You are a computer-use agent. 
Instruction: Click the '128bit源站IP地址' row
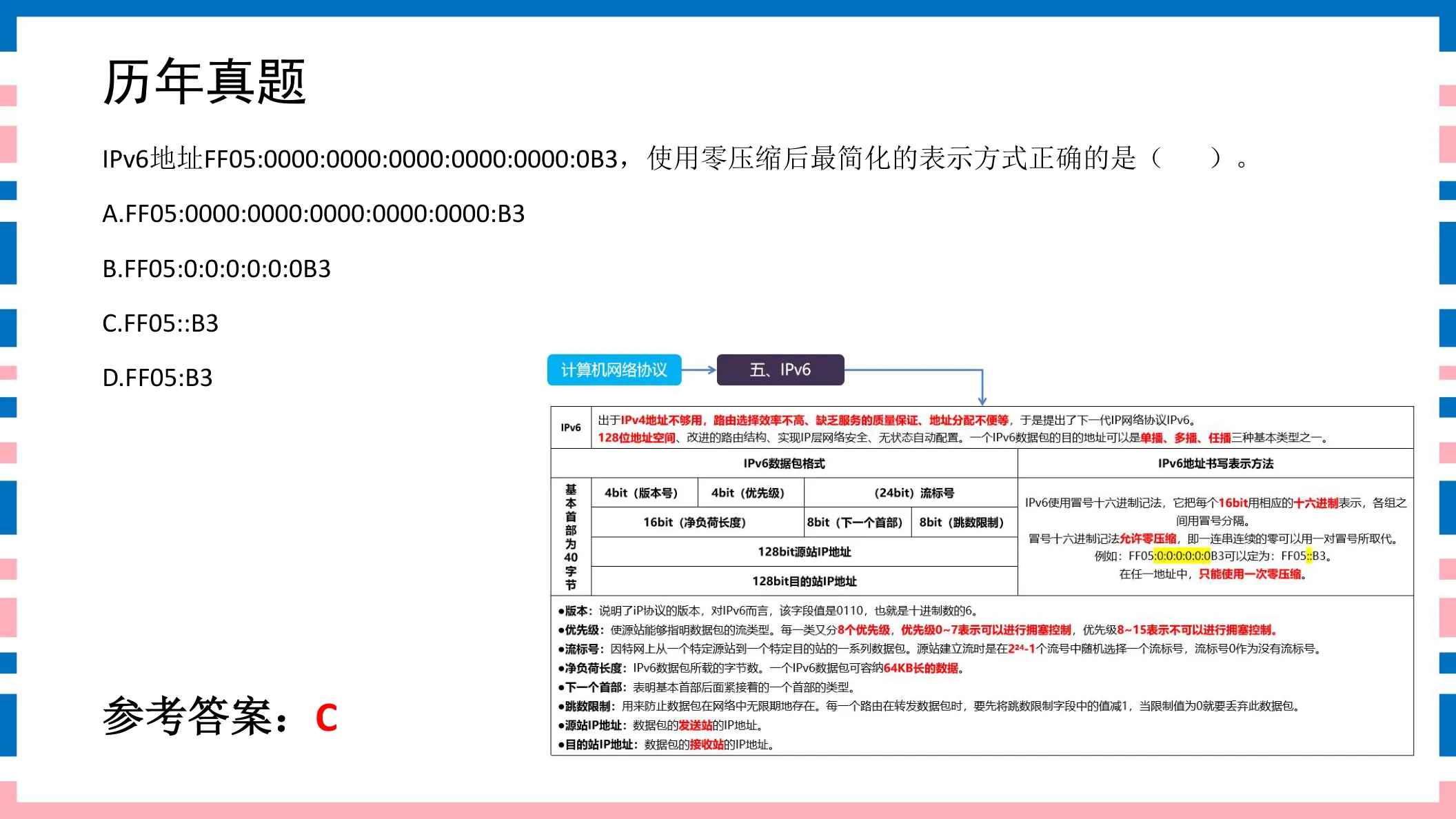[804, 552]
